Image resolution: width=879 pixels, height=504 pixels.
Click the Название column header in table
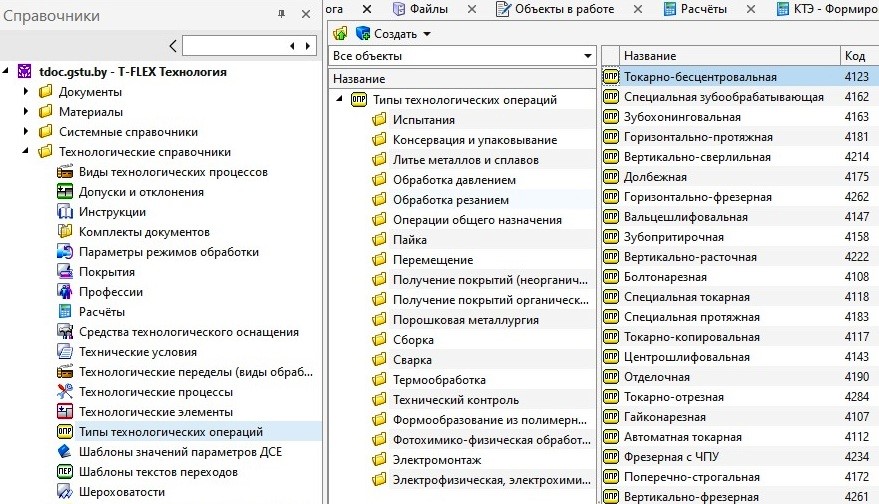click(729, 56)
